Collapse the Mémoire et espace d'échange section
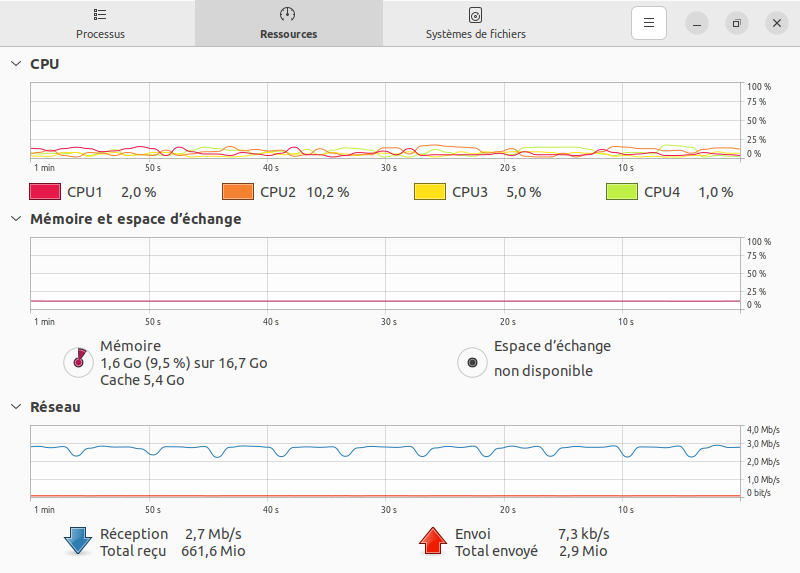 point(15,219)
